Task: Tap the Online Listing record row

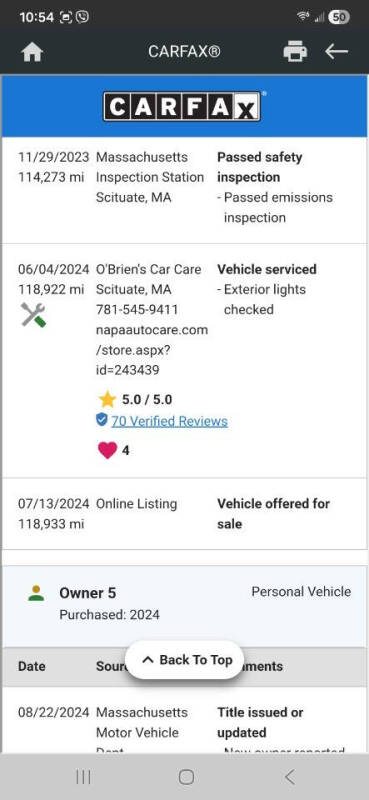Action: [x=184, y=514]
